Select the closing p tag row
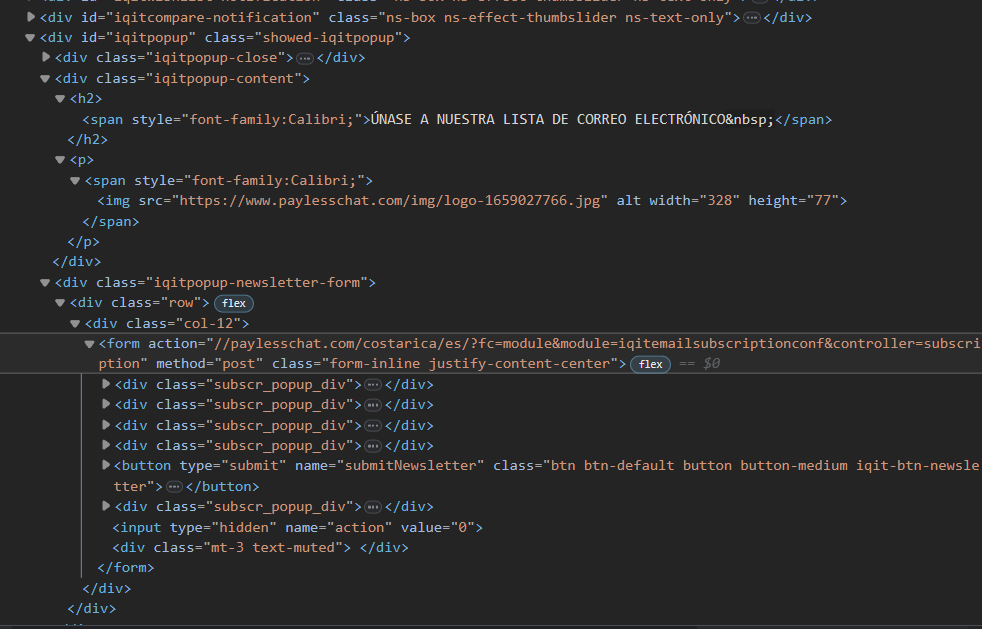Viewport: 982px width, 629px height. tap(83, 241)
